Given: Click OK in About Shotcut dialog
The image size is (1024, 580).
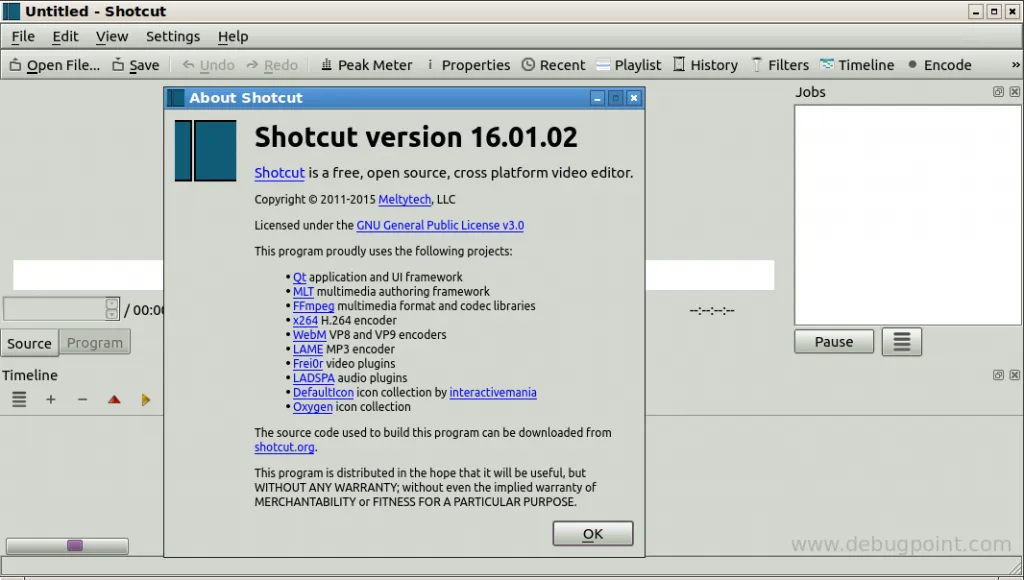Looking at the screenshot, I should [x=593, y=534].
